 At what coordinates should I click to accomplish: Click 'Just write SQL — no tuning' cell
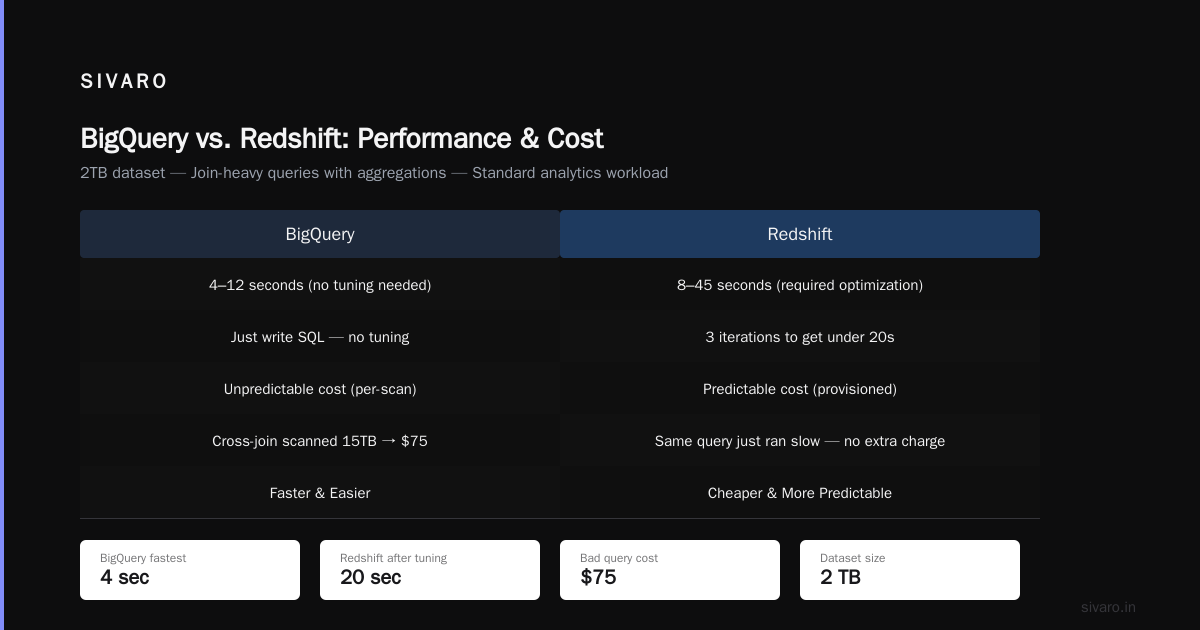click(320, 337)
